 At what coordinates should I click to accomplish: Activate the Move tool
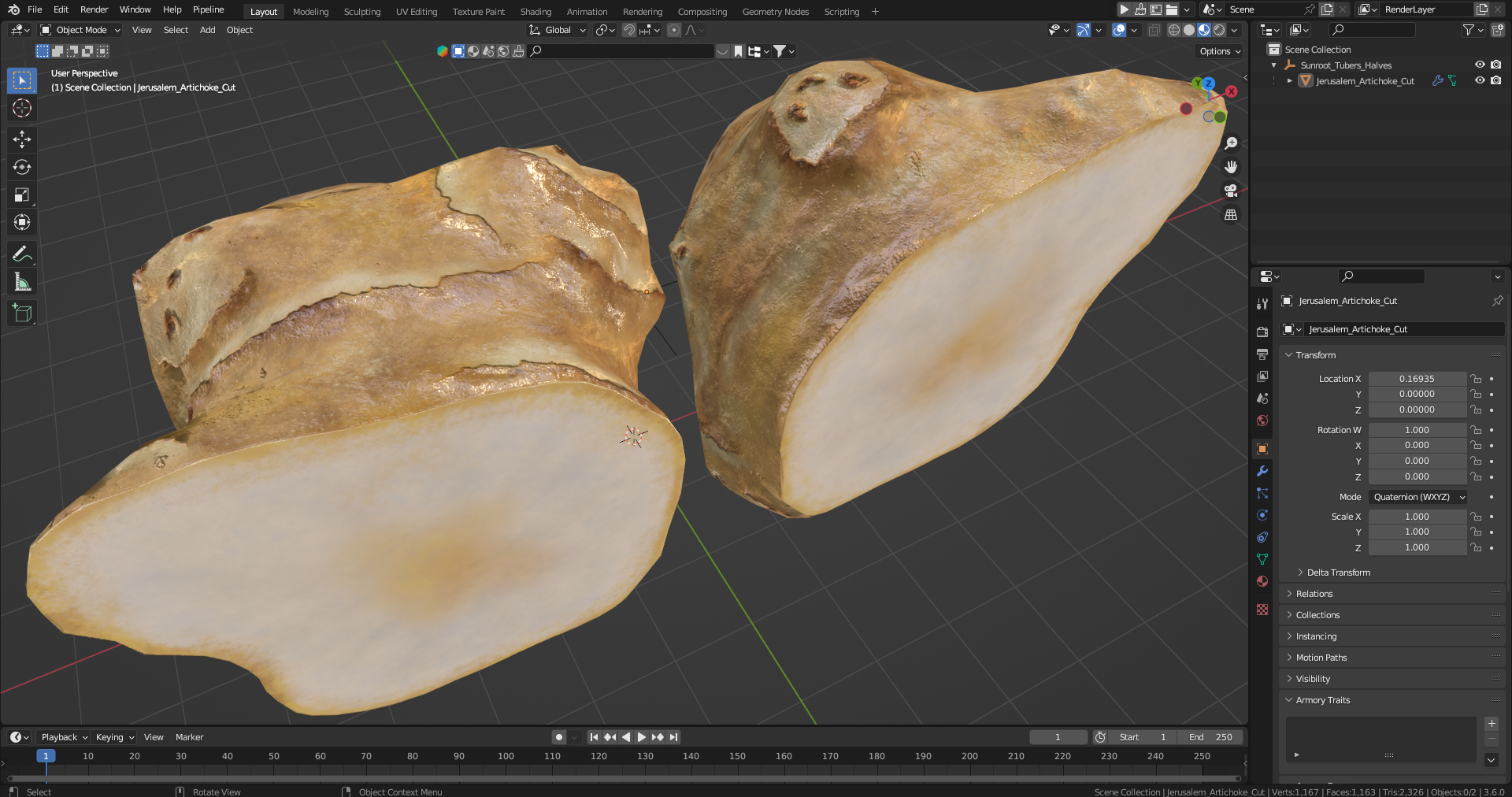click(22, 139)
